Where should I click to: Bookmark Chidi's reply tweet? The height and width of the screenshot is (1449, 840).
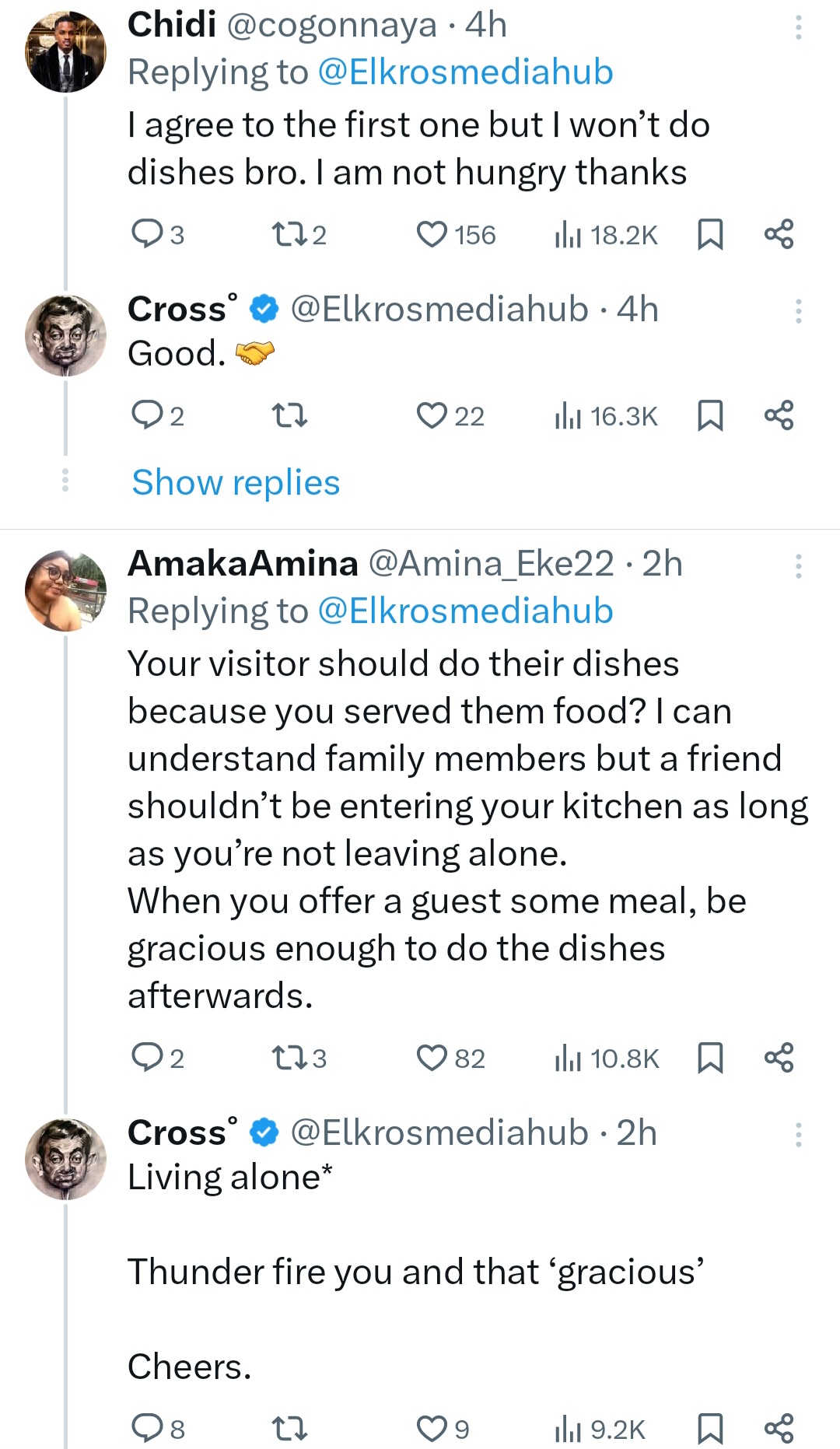(x=710, y=234)
